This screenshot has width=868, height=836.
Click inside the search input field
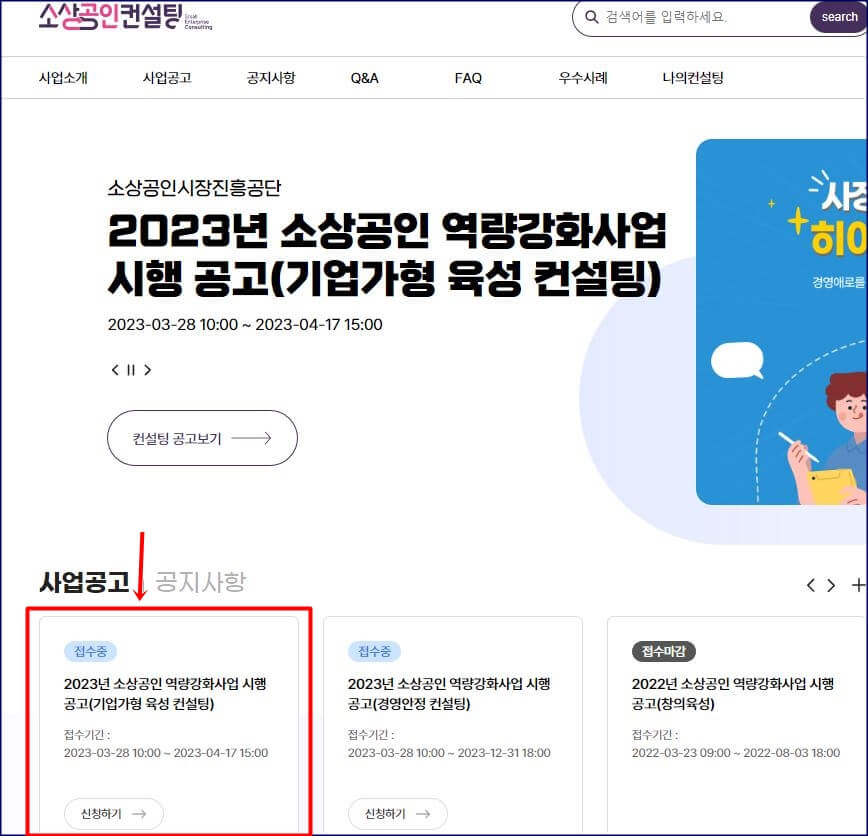(680, 17)
